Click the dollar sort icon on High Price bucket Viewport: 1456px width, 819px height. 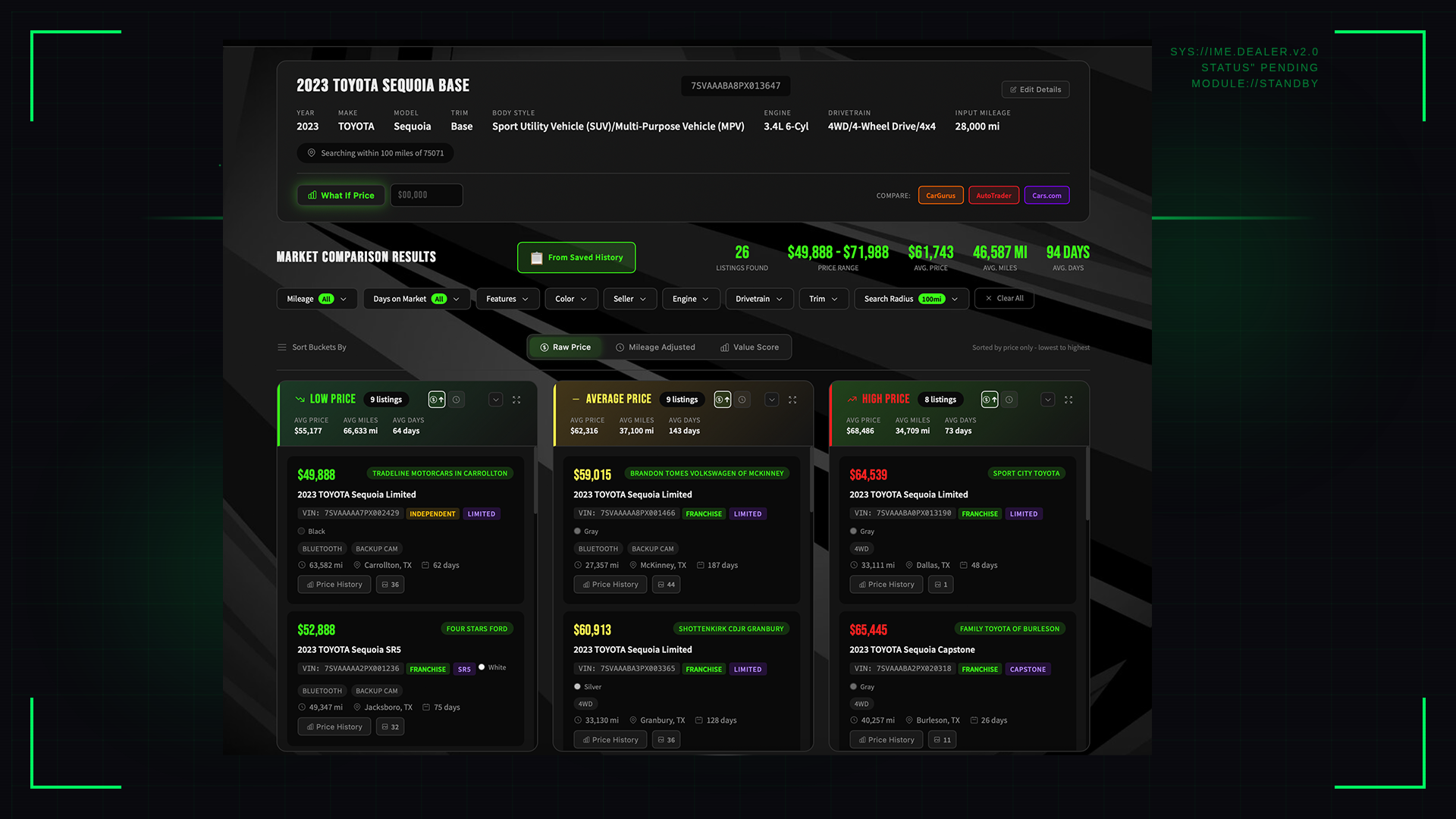[x=989, y=400]
